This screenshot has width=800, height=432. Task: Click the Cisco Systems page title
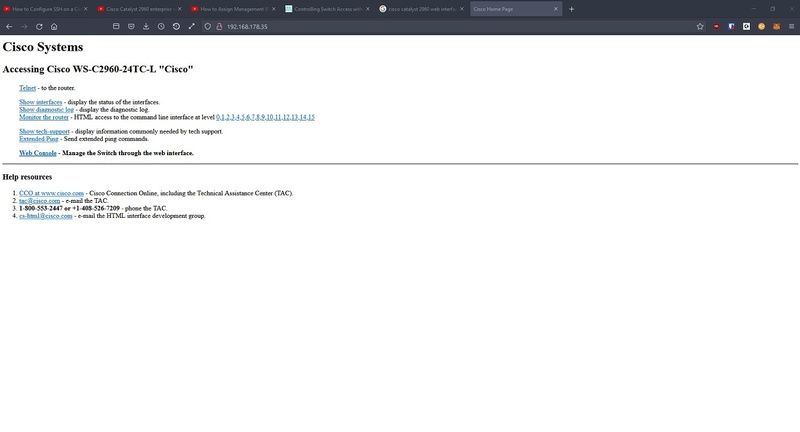click(x=43, y=47)
